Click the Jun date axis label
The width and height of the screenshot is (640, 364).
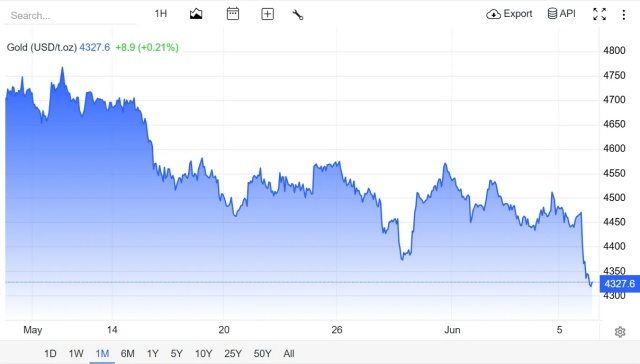[x=452, y=330]
